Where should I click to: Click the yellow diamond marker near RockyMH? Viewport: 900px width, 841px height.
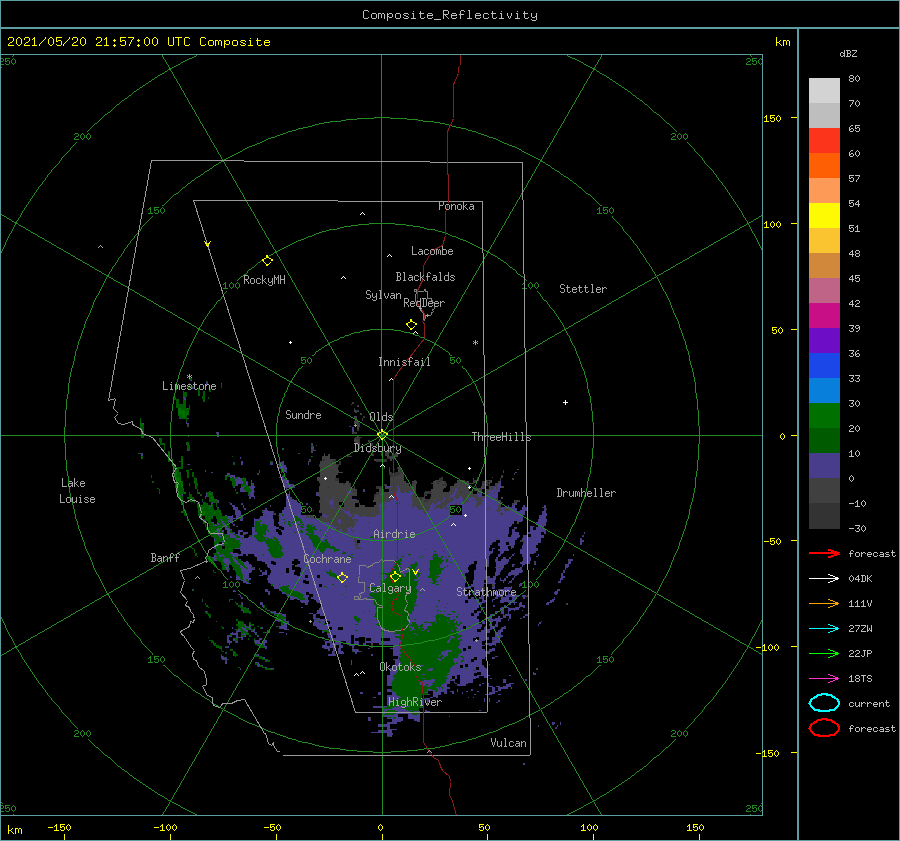click(x=267, y=261)
